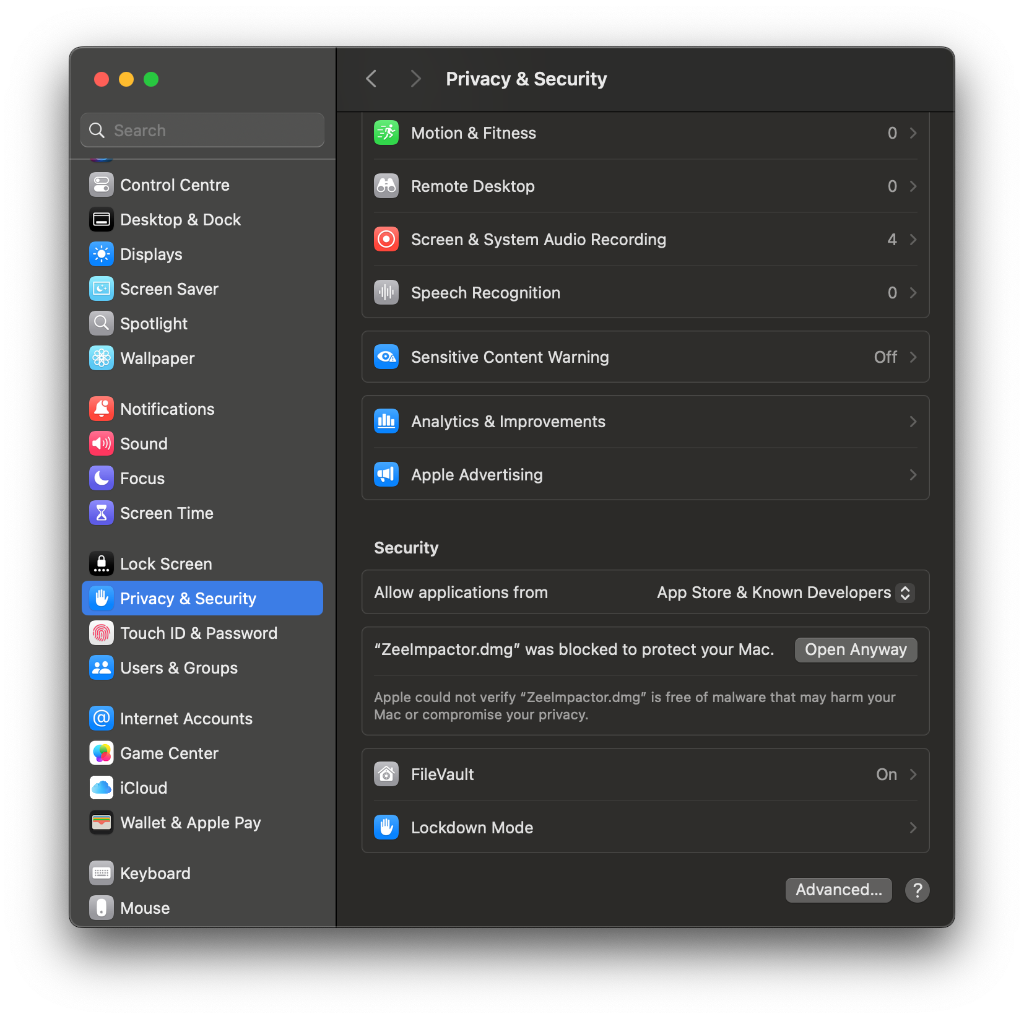The image size is (1024, 1019).
Task: Expand Speech Recognition row chevron
Action: coord(913,293)
